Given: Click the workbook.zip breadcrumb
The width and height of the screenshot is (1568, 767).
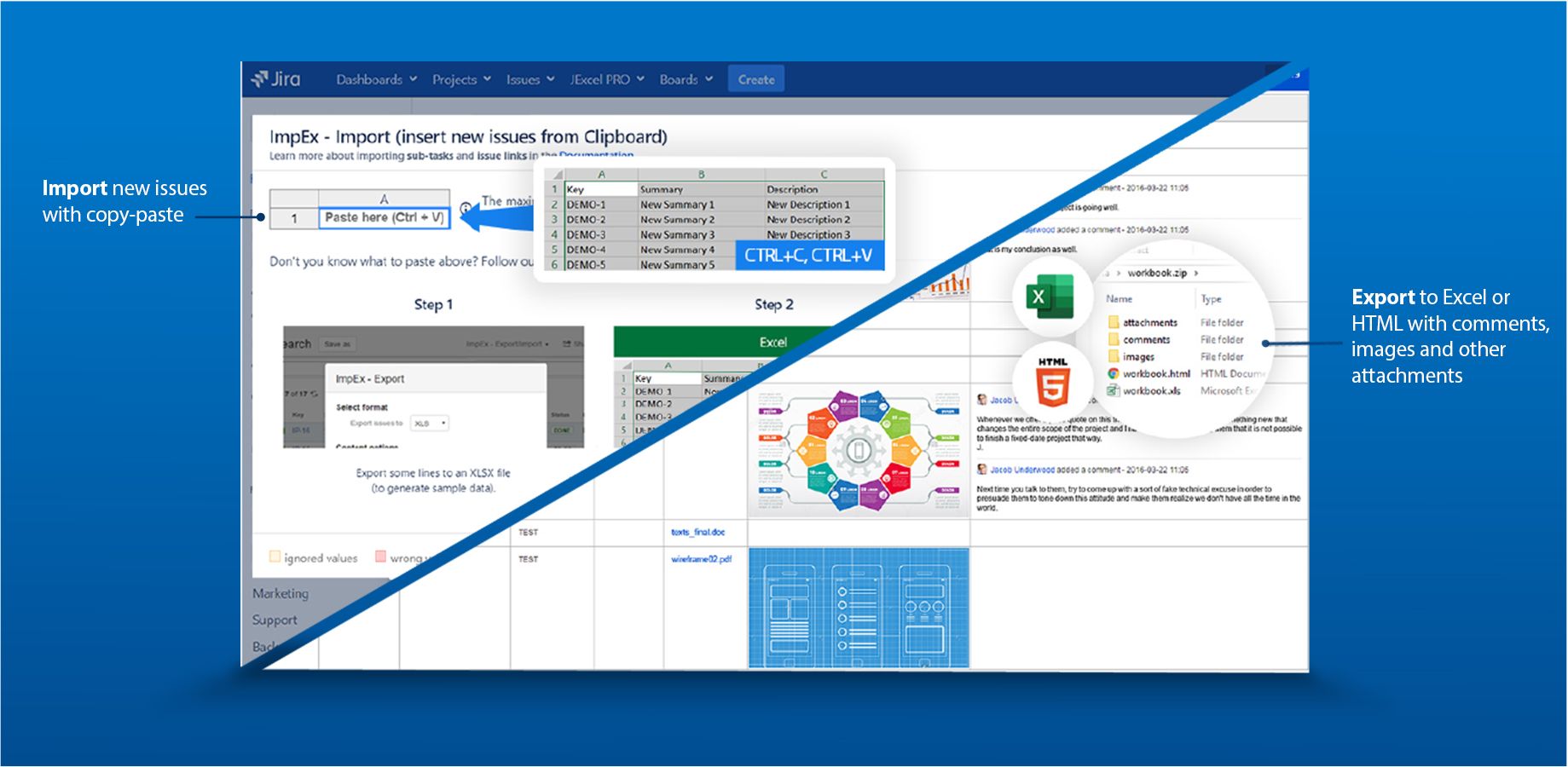Looking at the screenshot, I should (1157, 273).
